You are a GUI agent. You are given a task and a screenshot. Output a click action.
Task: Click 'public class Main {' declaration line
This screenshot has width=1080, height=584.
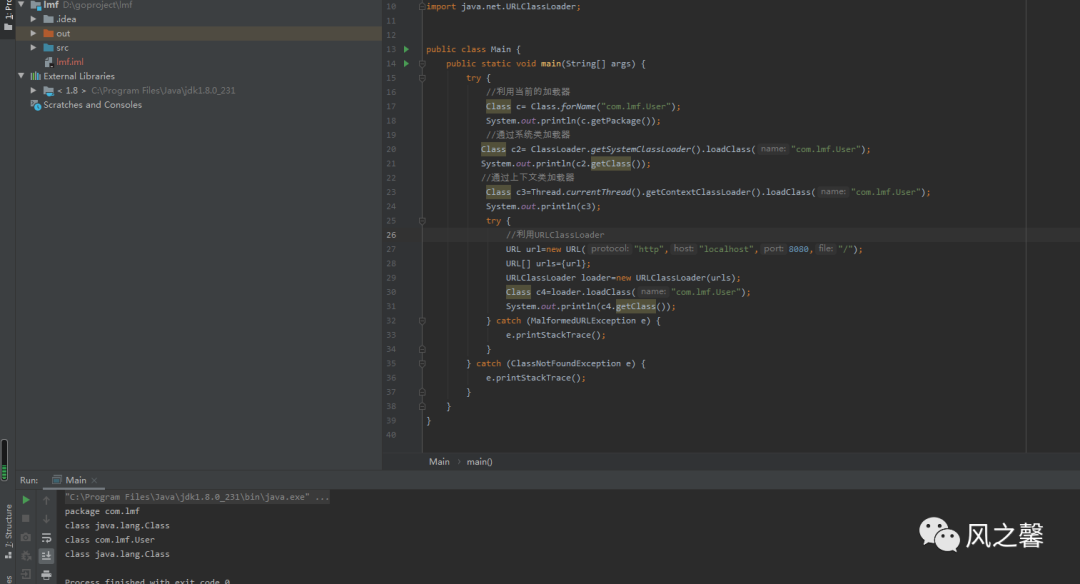point(473,49)
